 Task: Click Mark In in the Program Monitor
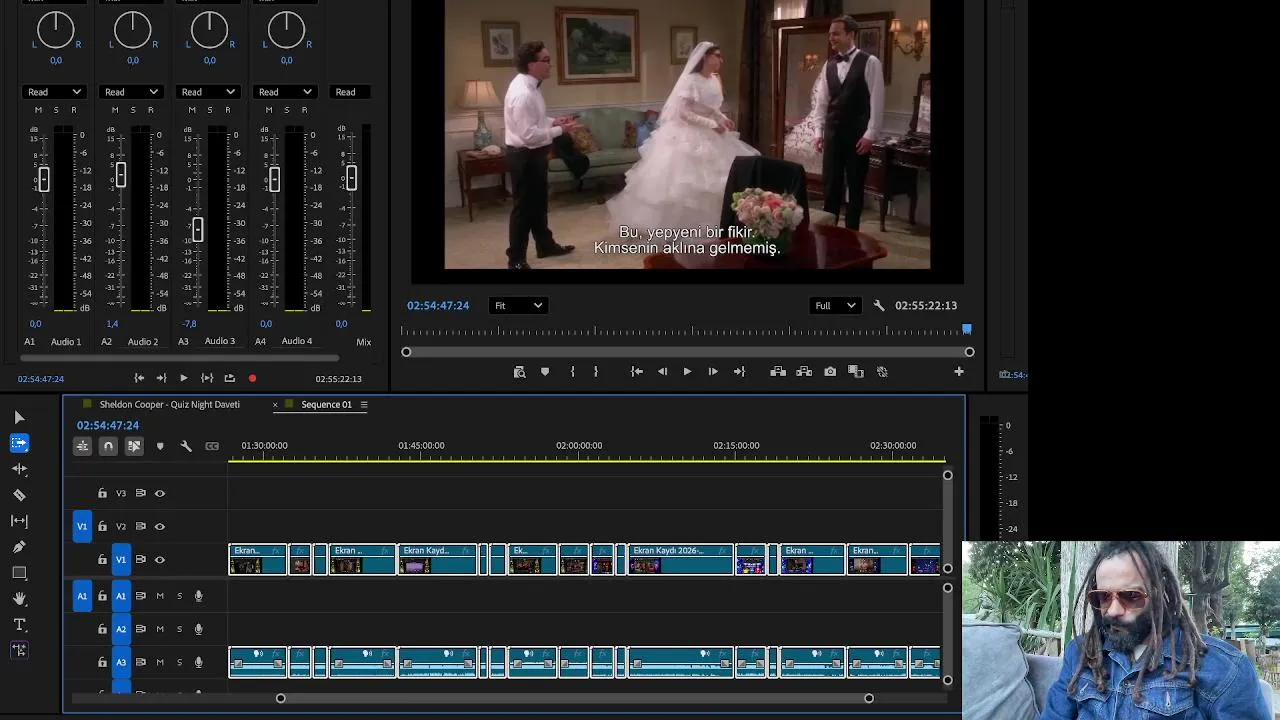[x=572, y=372]
